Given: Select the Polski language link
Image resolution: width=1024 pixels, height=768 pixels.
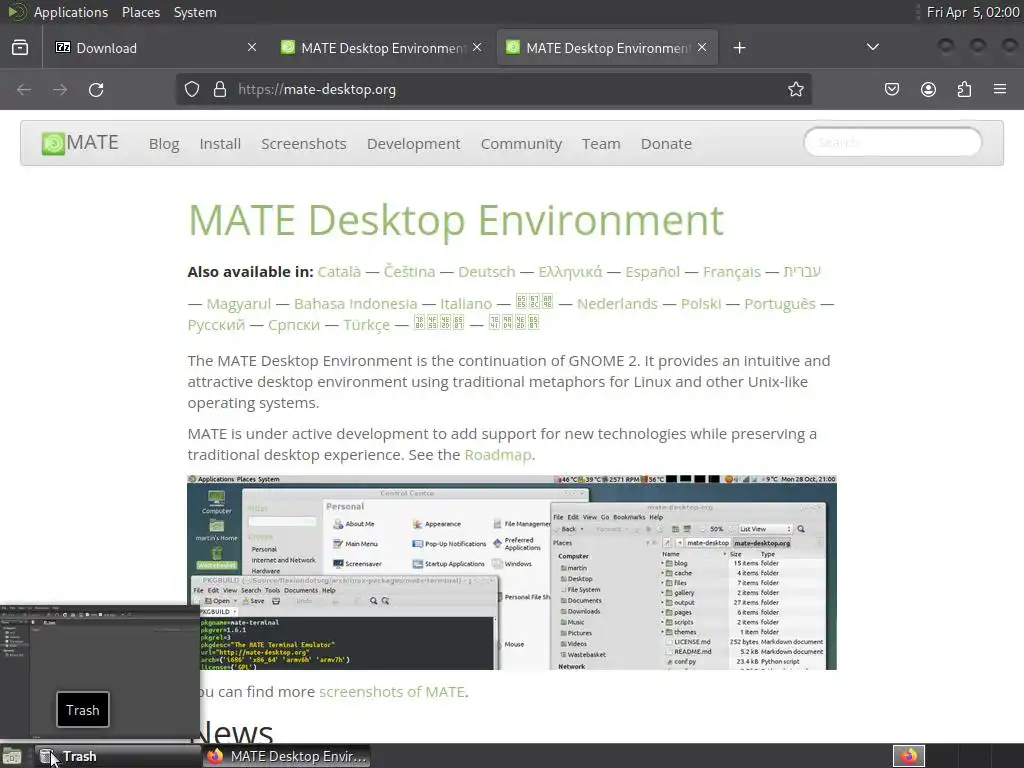Looking at the screenshot, I should (701, 304).
